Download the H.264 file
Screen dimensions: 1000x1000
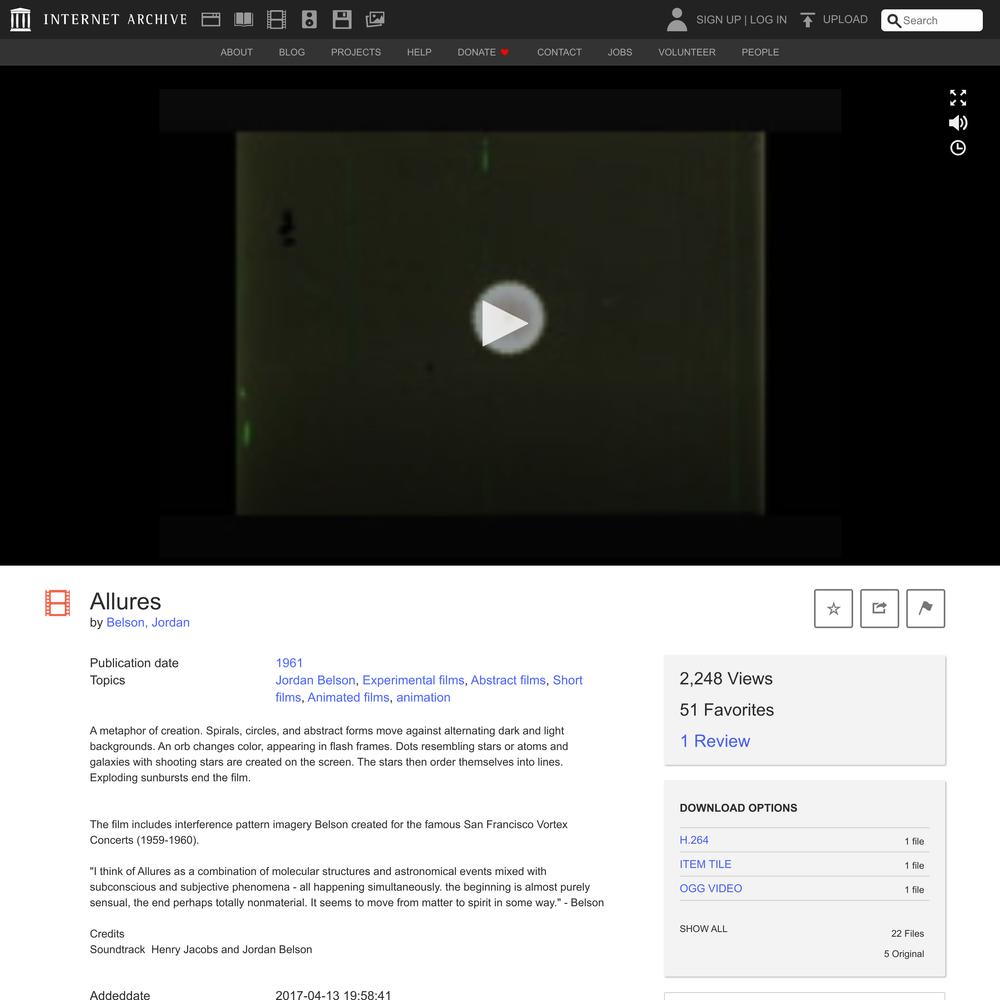(694, 841)
